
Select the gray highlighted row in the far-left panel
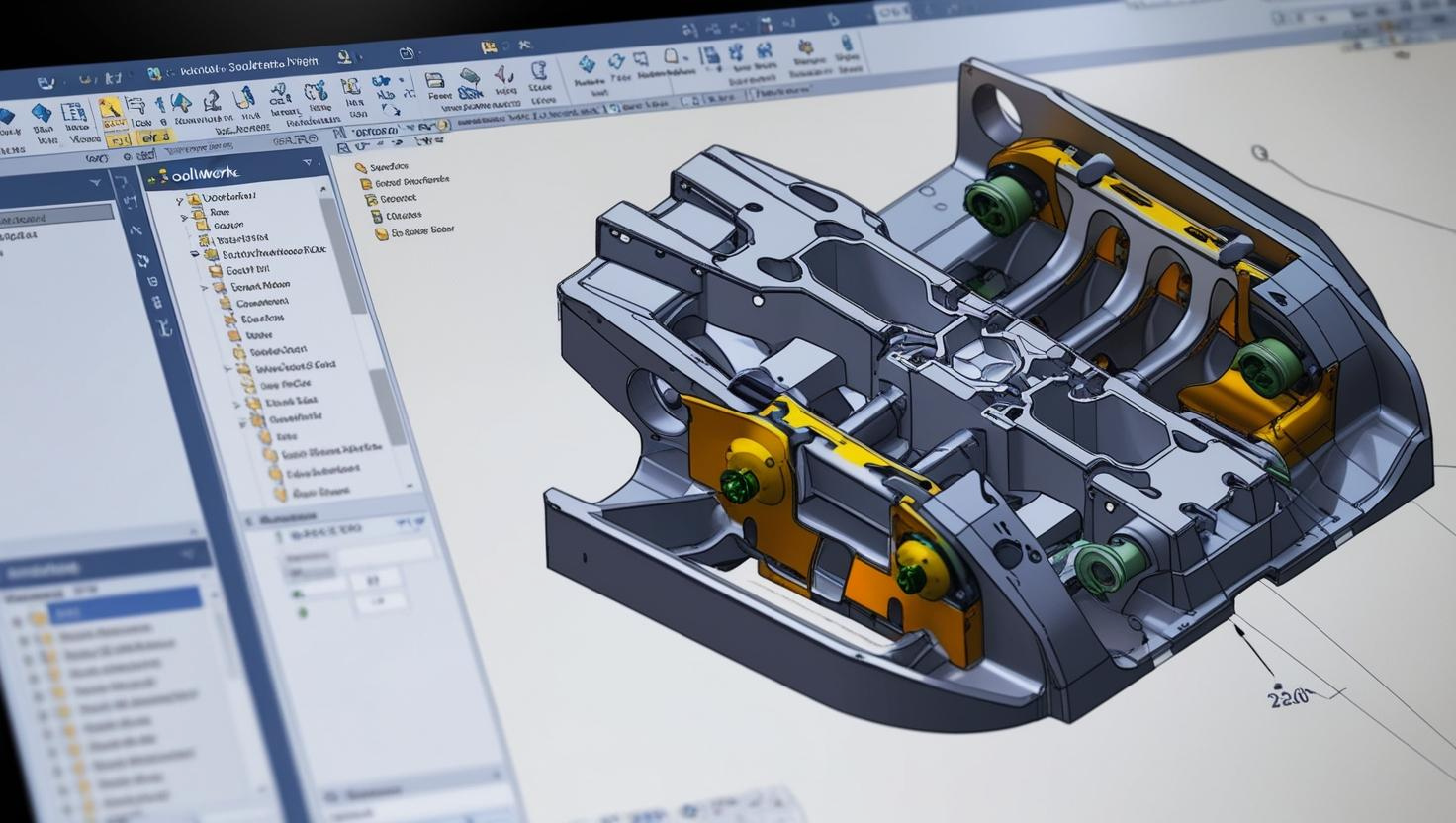pos(54,216)
